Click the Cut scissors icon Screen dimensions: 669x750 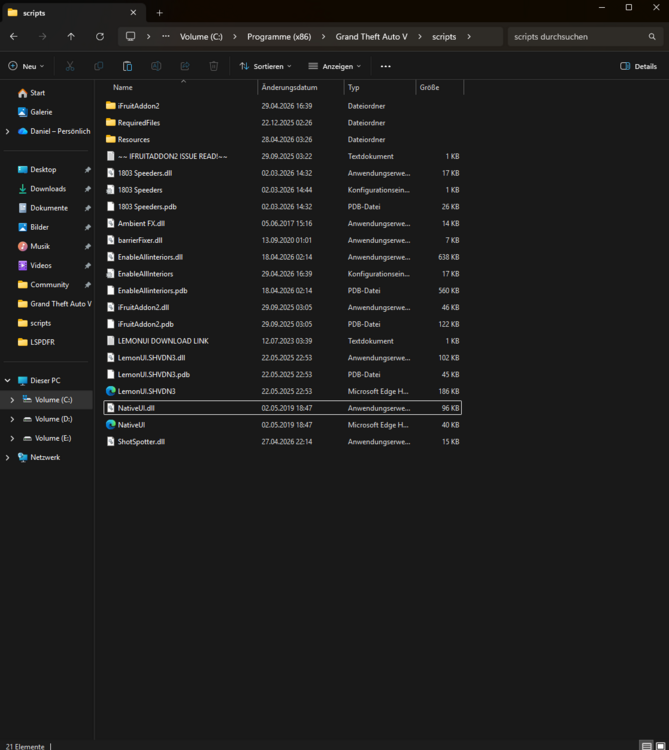pyautogui.click(x=70, y=66)
